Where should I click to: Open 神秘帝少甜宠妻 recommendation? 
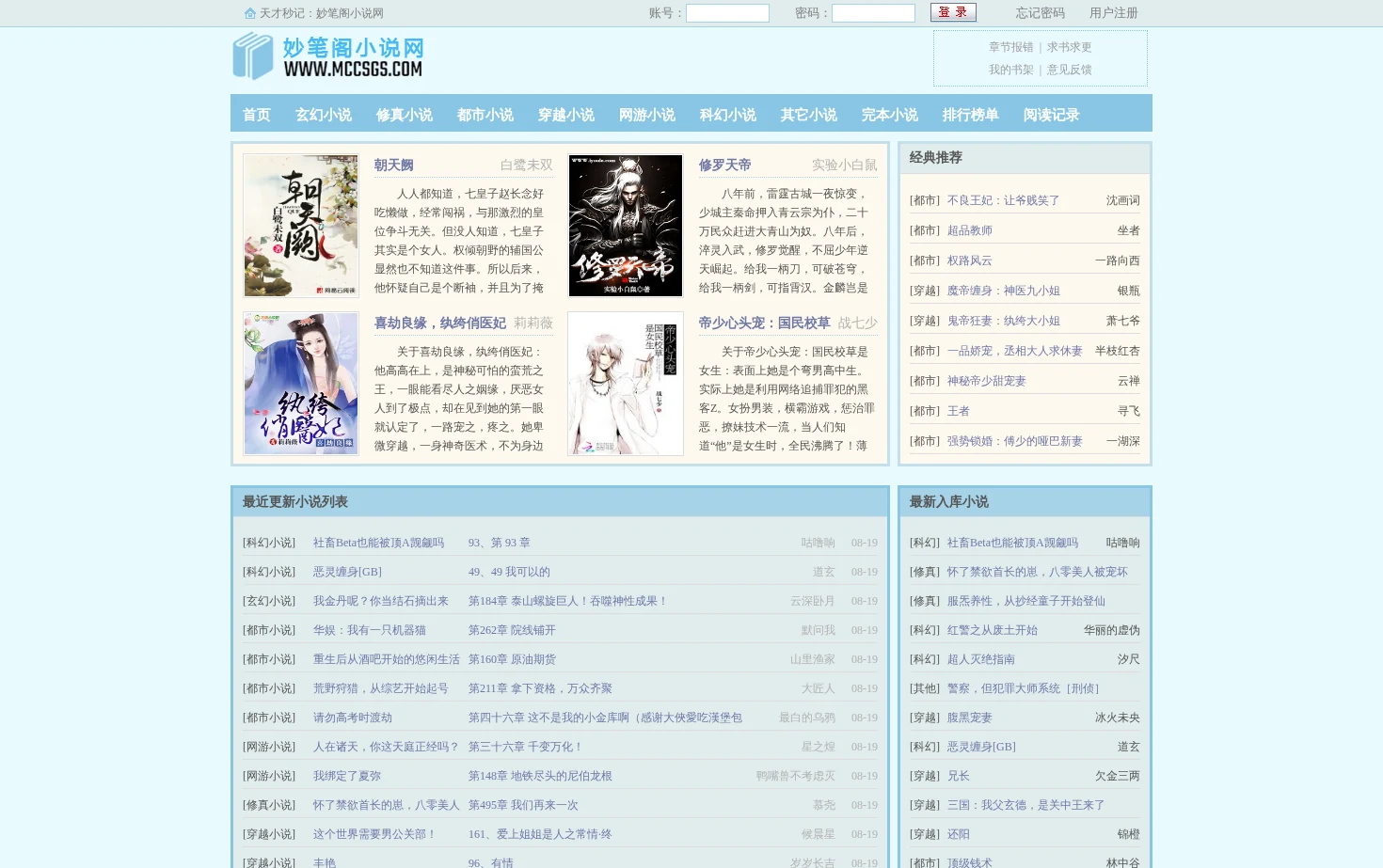[x=987, y=381]
